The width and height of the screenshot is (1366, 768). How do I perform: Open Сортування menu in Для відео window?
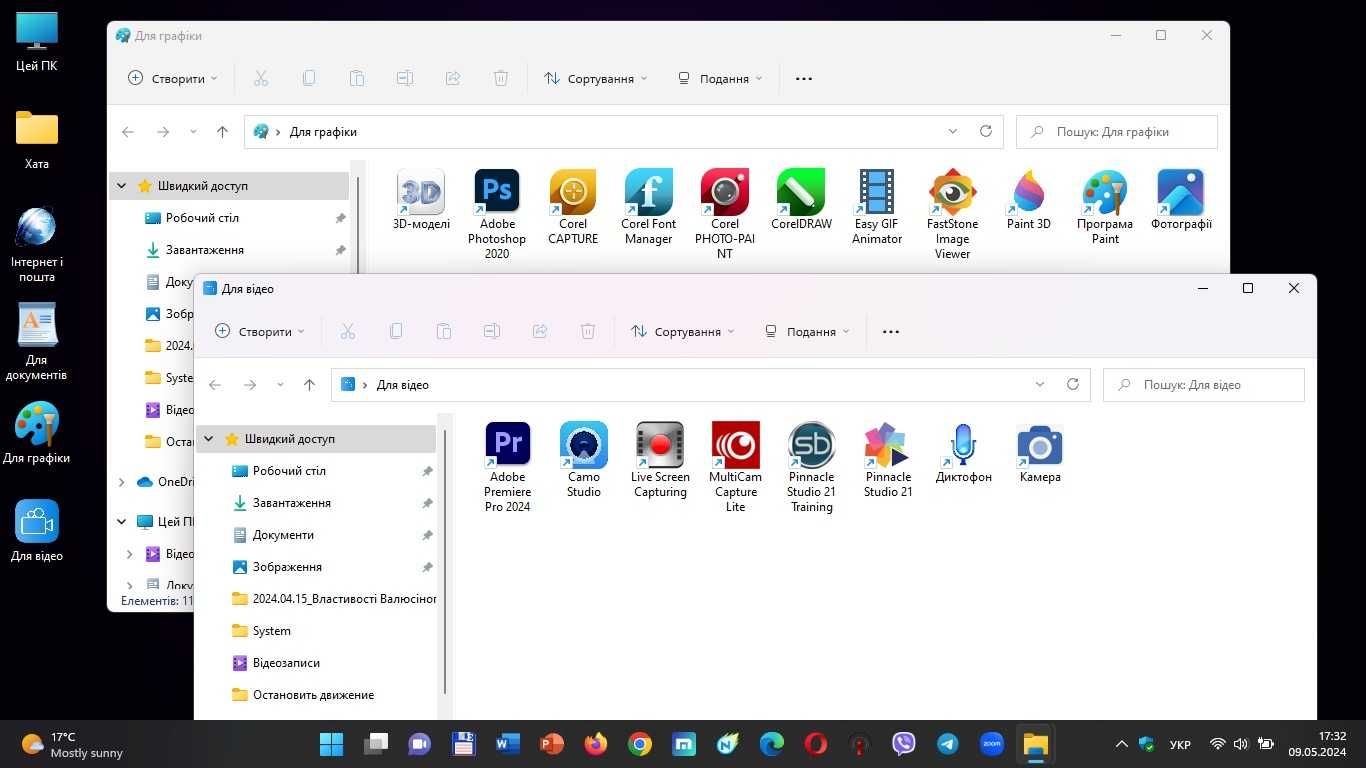(682, 331)
